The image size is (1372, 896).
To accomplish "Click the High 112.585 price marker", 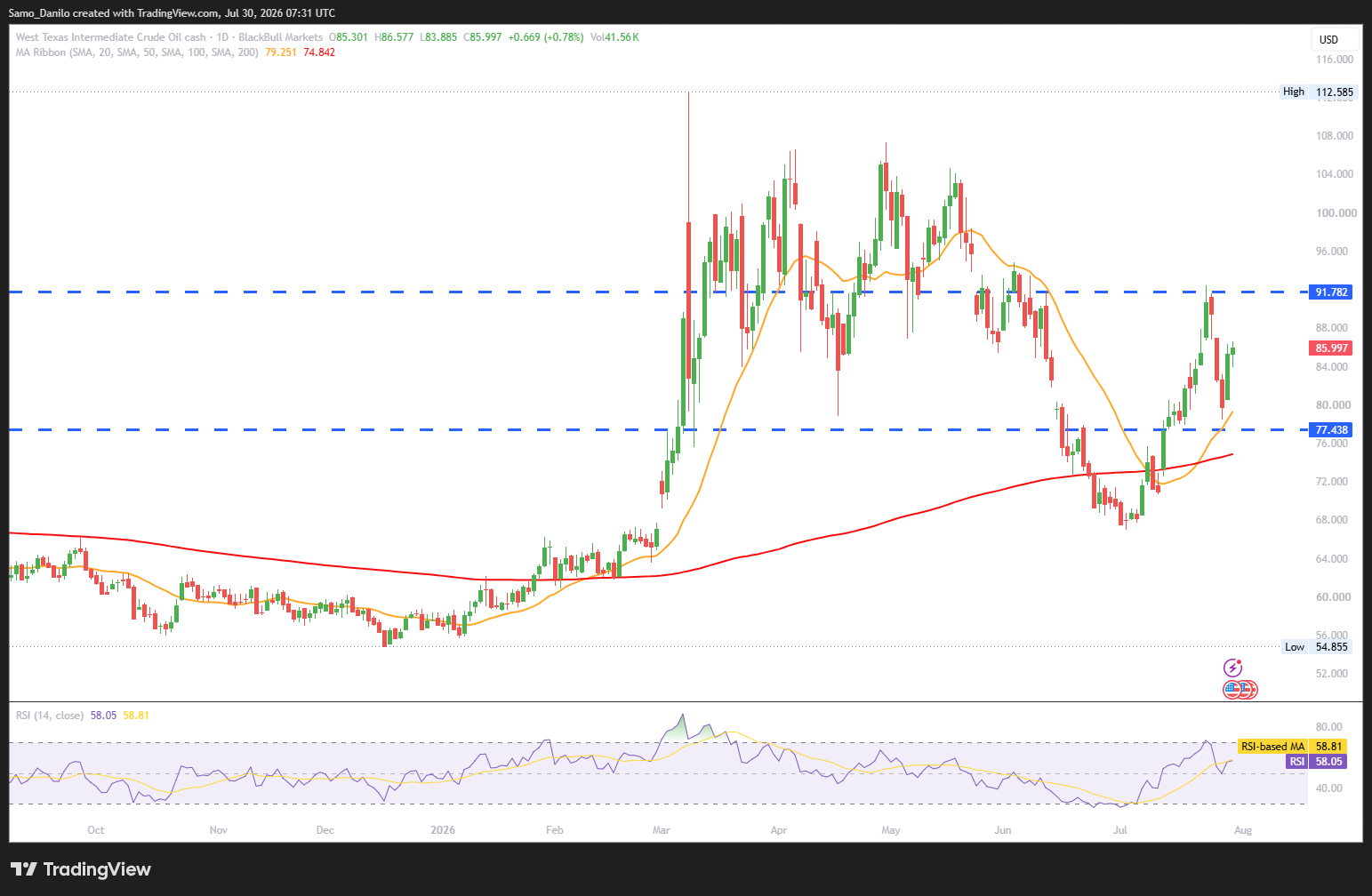I will [x=1318, y=92].
